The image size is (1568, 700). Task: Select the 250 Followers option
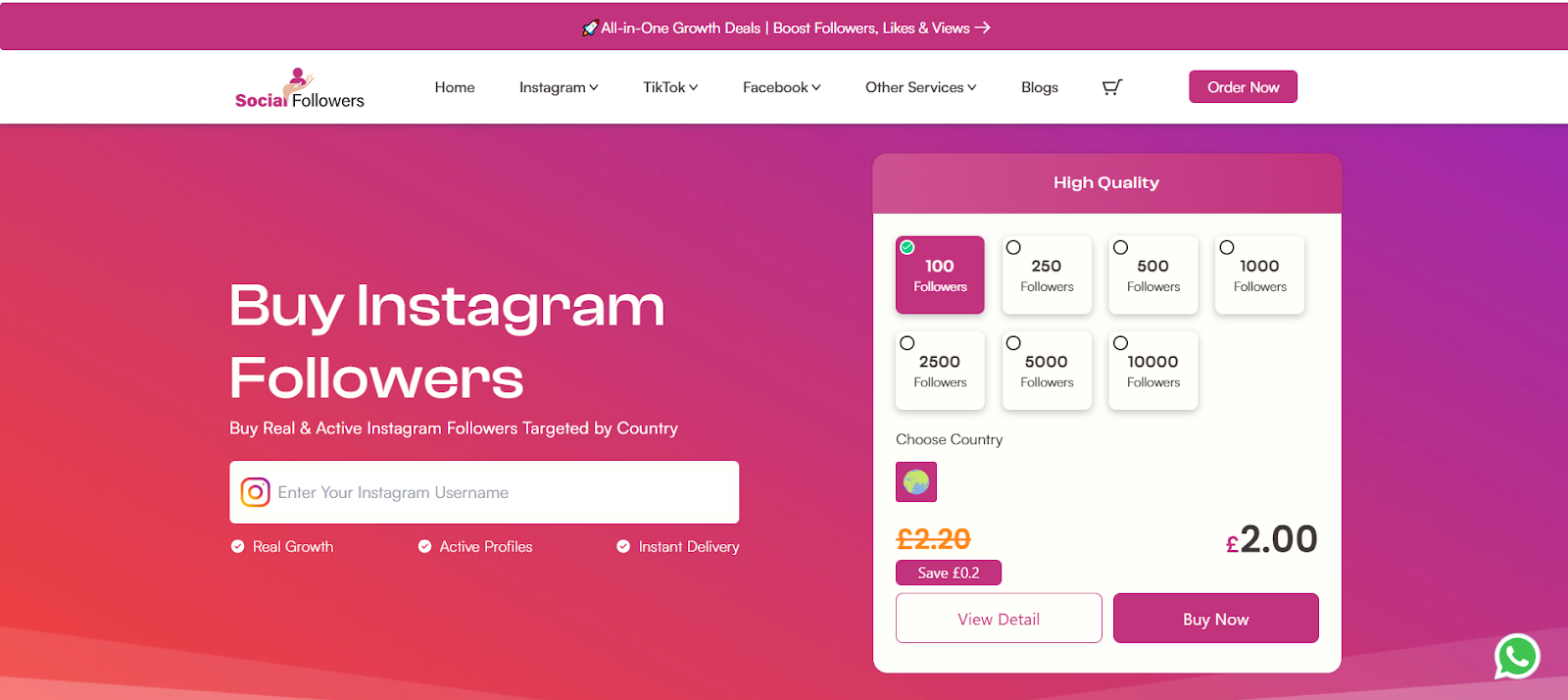(x=1047, y=275)
